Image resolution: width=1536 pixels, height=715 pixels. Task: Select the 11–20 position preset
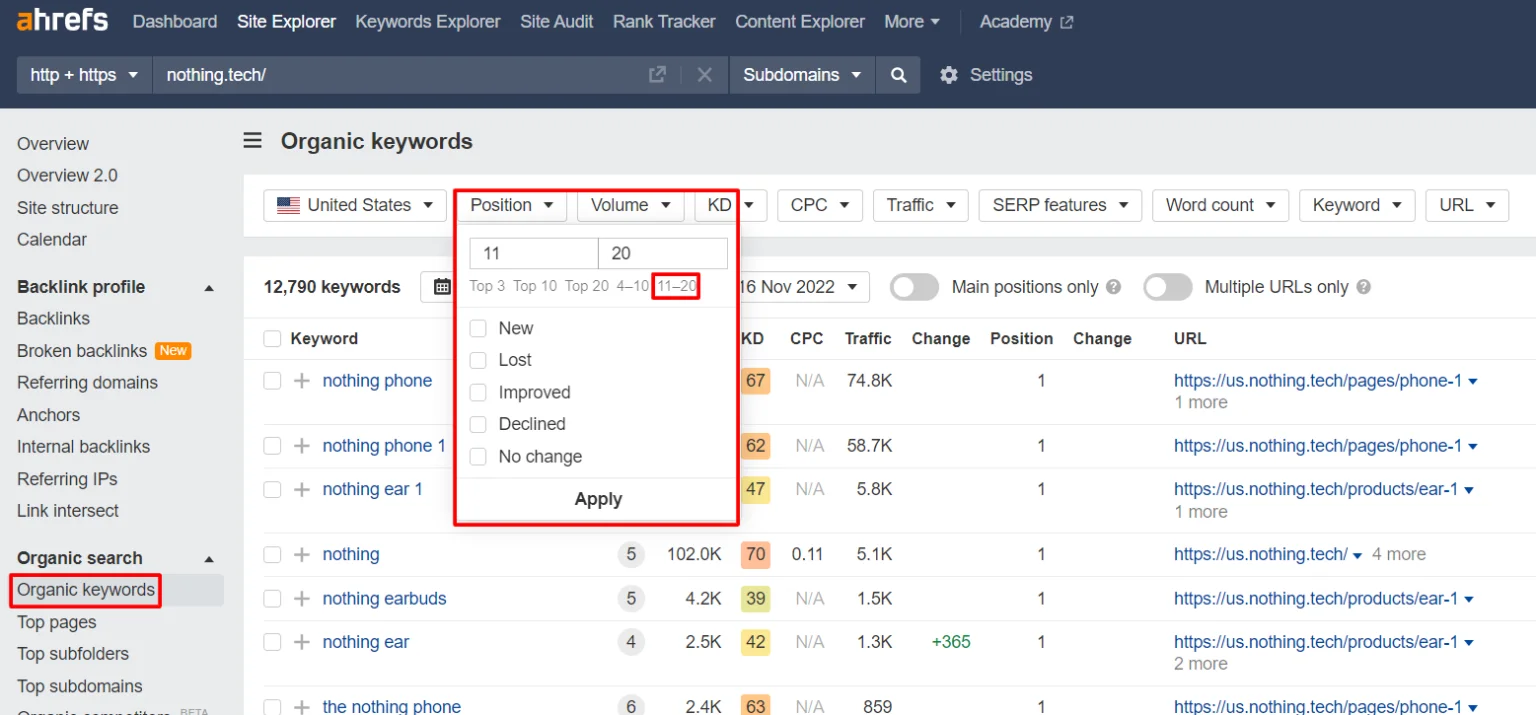click(x=677, y=286)
